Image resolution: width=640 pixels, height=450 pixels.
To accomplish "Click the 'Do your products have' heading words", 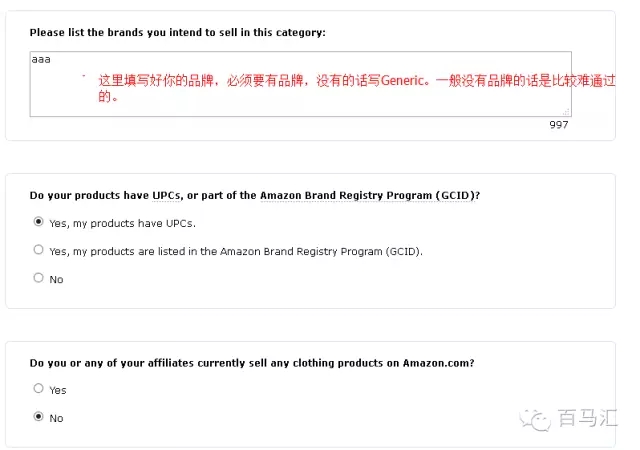I will [x=88, y=195].
